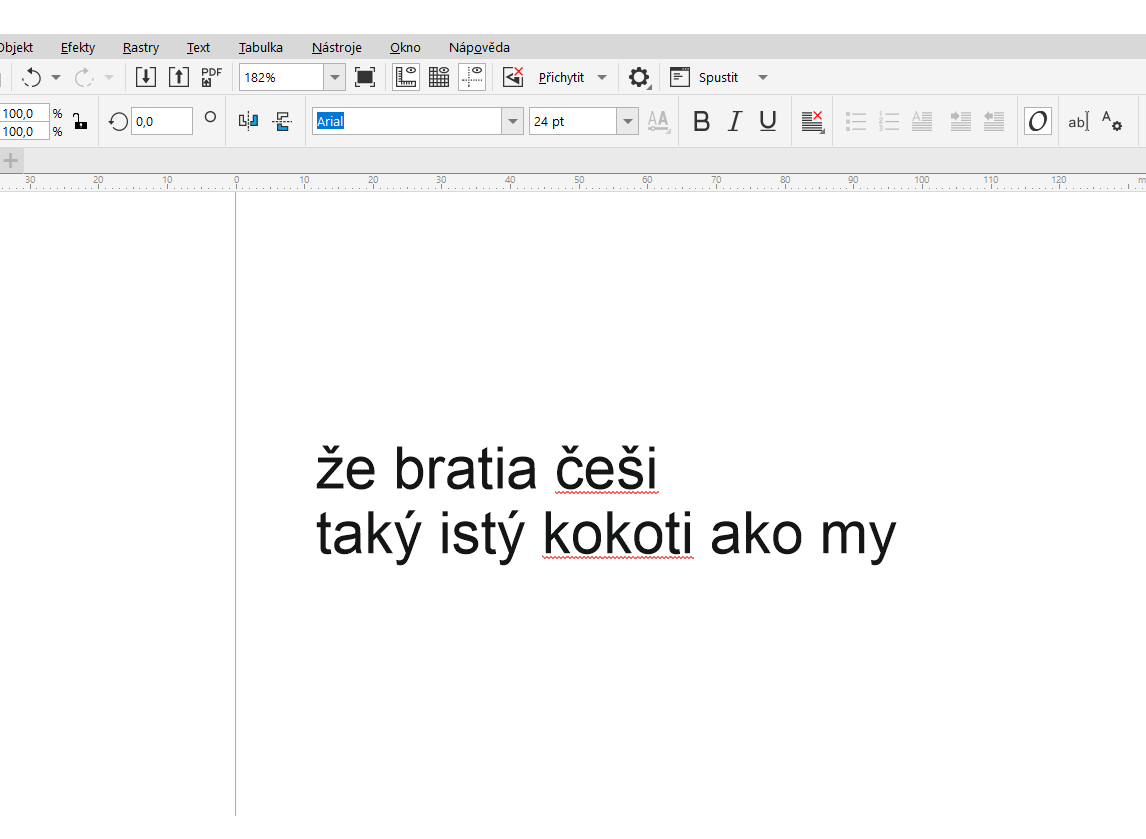Open the 182% zoom level dropdown
The image size is (1146, 839).
[334, 77]
